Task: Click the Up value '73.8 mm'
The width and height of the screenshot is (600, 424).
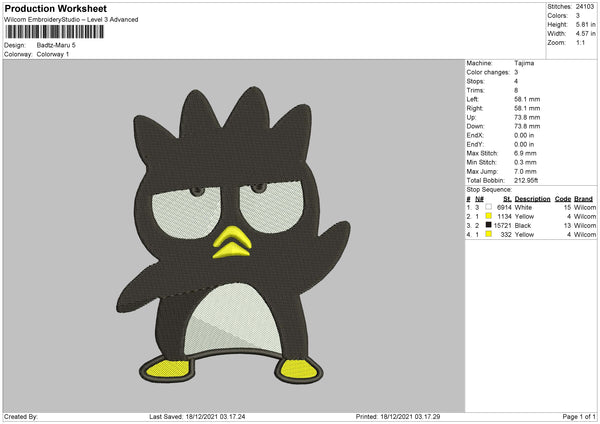Action: tap(527, 117)
